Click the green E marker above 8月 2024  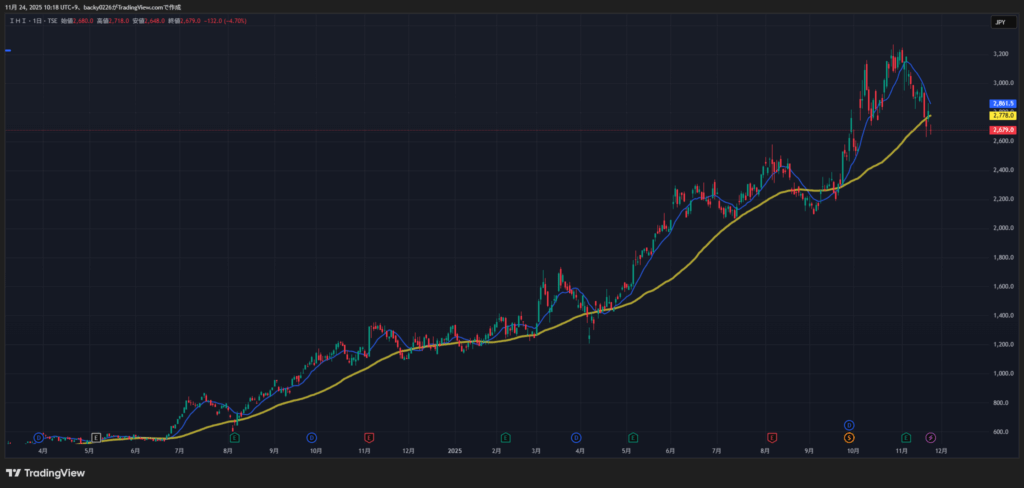pyautogui.click(x=235, y=437)
